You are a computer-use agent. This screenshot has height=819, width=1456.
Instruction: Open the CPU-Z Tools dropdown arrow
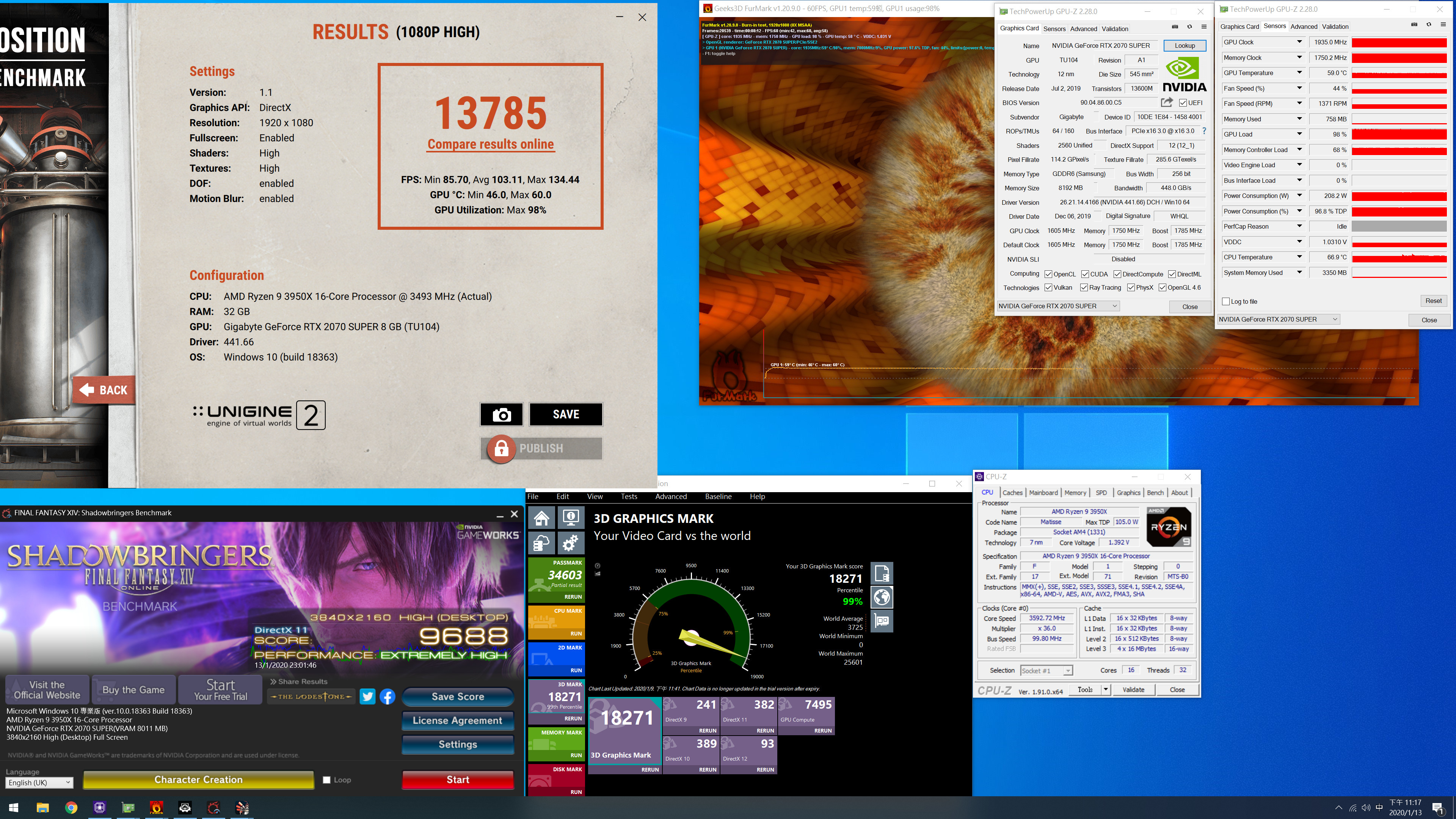tap(1106, 690)
